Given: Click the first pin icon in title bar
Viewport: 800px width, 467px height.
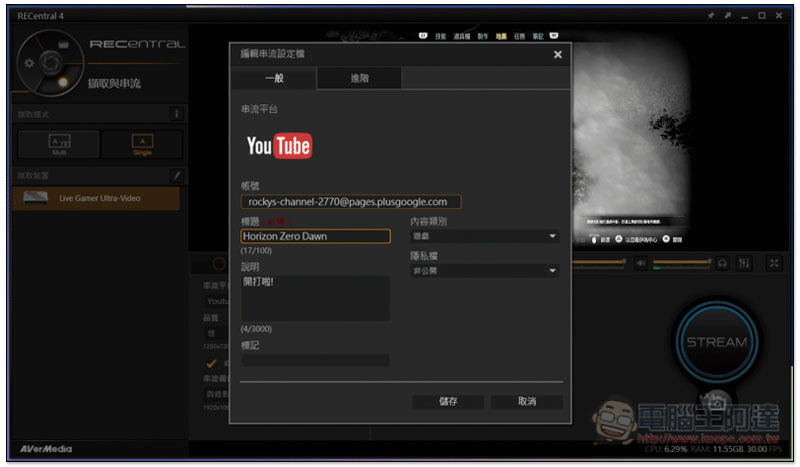Looking at the screenshot, I should [x=710, y=16].
